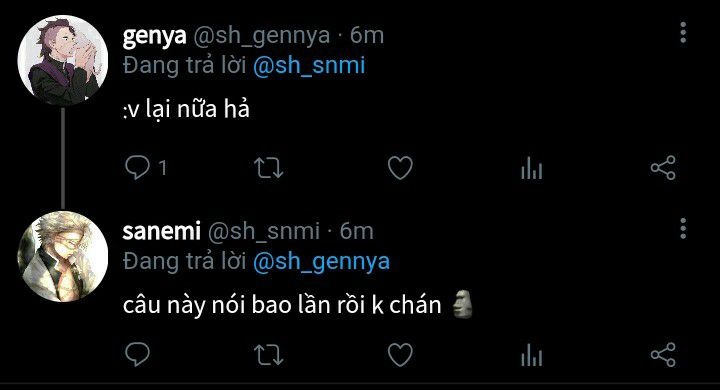Open genya's display name
The width and height of the screenshot is (720, 390).
coord(154,36)
